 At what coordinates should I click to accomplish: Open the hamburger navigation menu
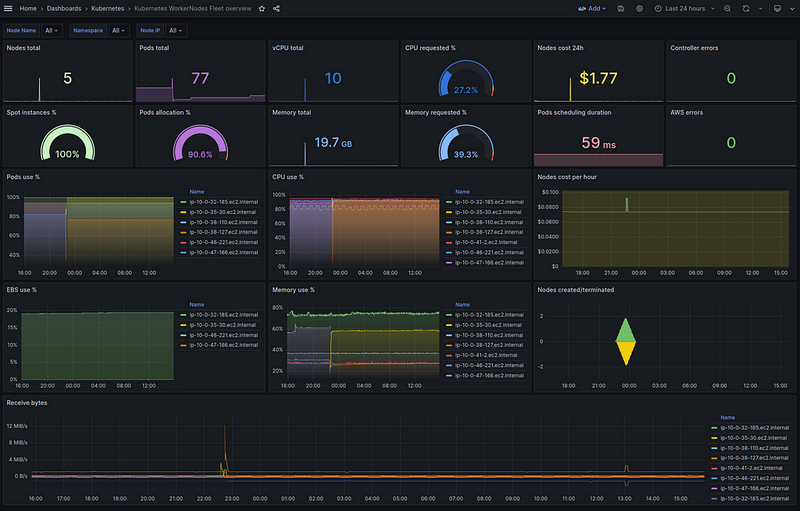tap(9, 8)
